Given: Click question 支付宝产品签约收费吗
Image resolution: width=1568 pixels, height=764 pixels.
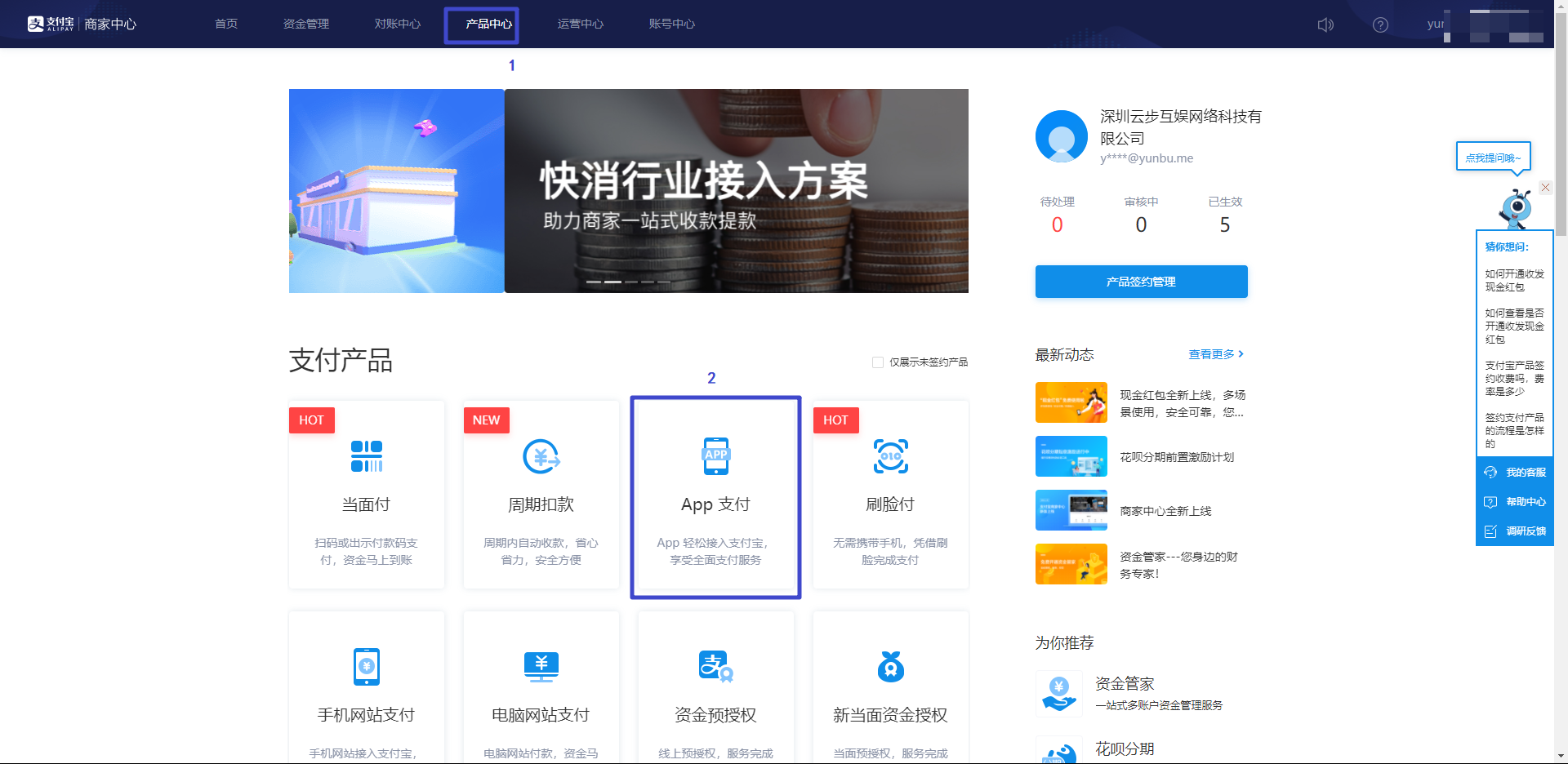Looking at the screenshot, I should (1515, 379).
